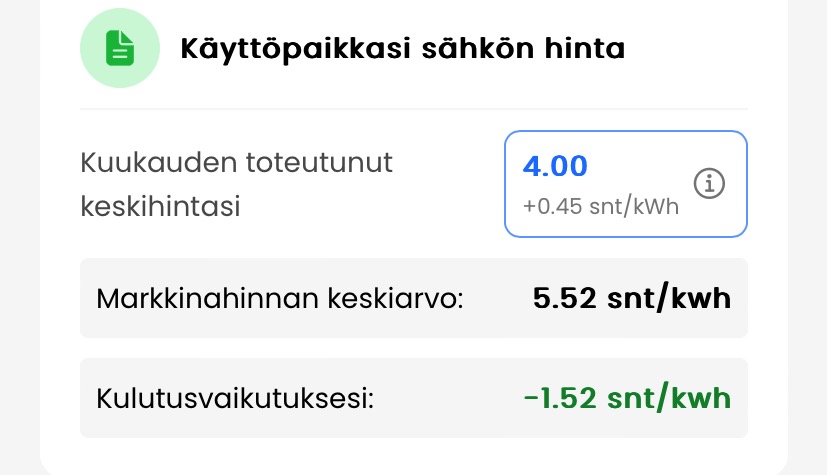Tap the info icon in price box

click(709, 184)
